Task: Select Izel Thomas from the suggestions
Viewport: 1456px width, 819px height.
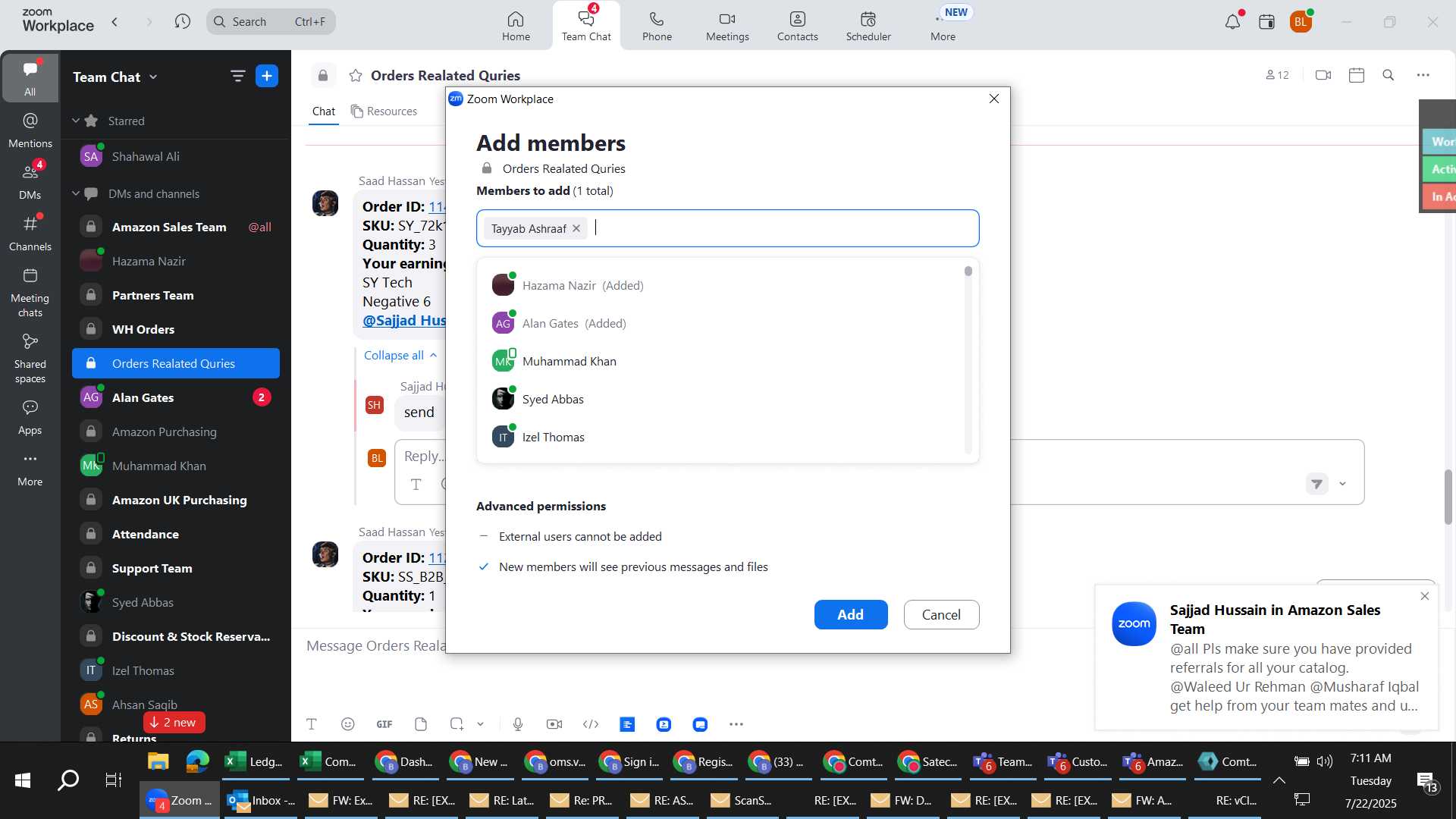Action: (722, 437)
